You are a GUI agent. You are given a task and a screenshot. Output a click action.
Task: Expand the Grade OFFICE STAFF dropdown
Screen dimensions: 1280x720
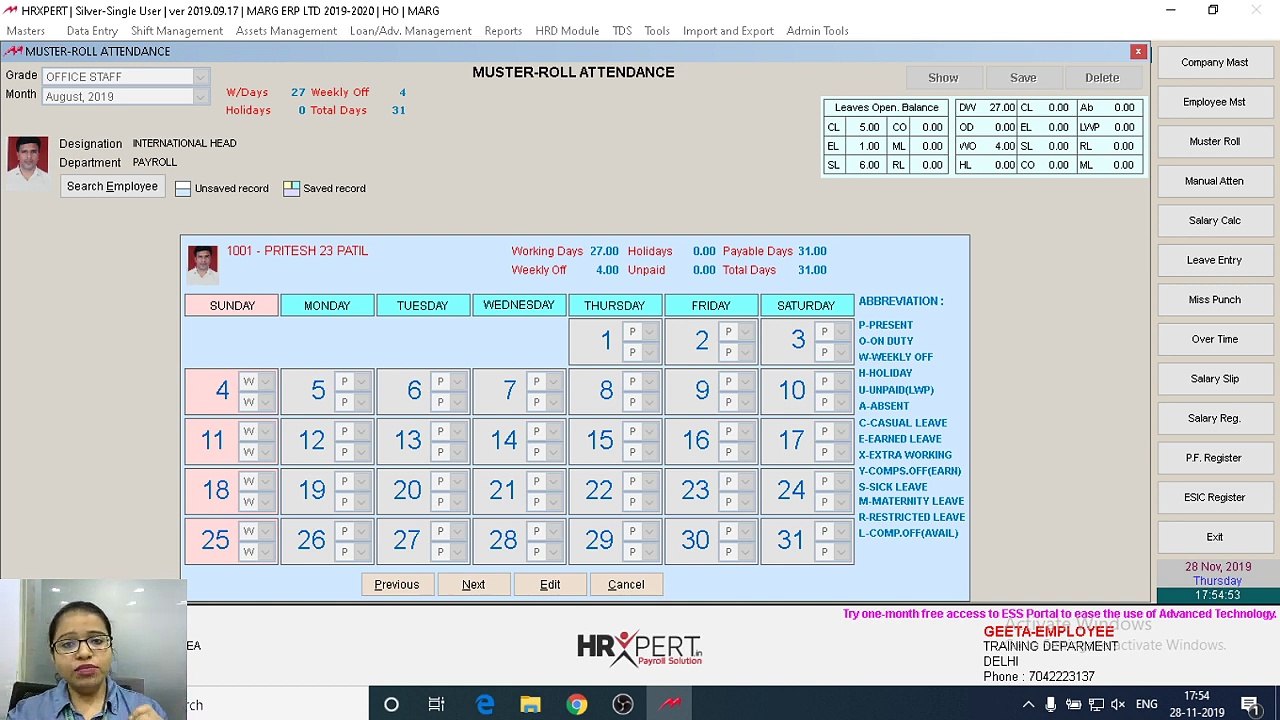coord(200,77)
